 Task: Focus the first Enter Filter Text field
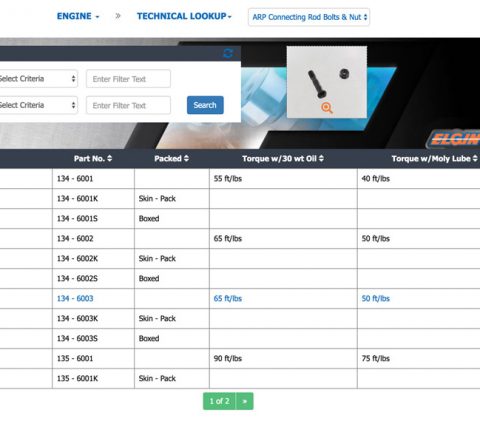(x=128, y=79)
